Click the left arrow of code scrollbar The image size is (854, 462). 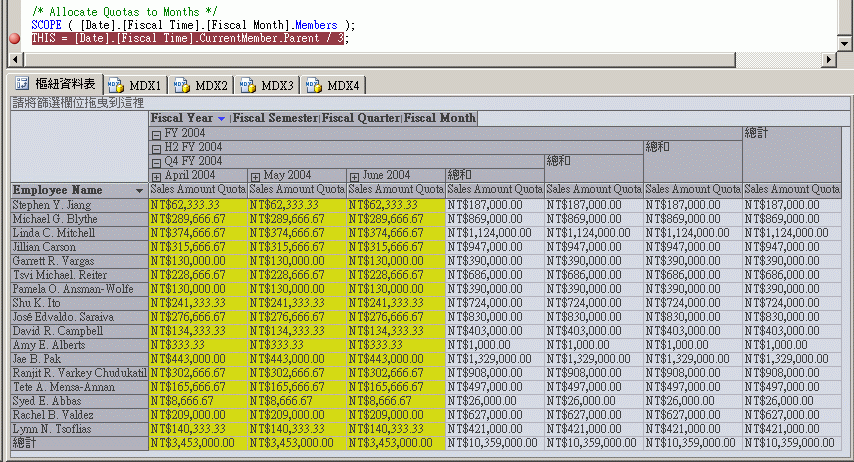pyautogui.click(x=15, y=59)
